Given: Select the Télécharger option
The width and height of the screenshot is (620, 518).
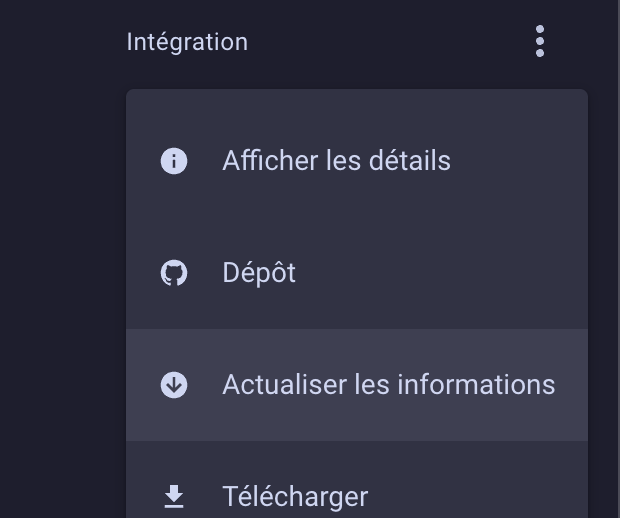Looking at the screenshot, I should point(357,480).
